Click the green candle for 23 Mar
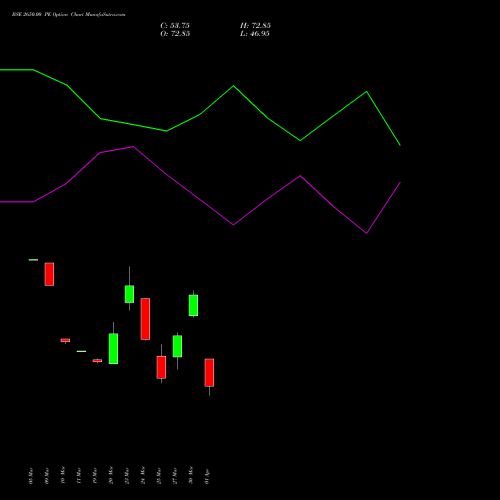This screenshot has height=500, width=500. (x=129, y=294)
